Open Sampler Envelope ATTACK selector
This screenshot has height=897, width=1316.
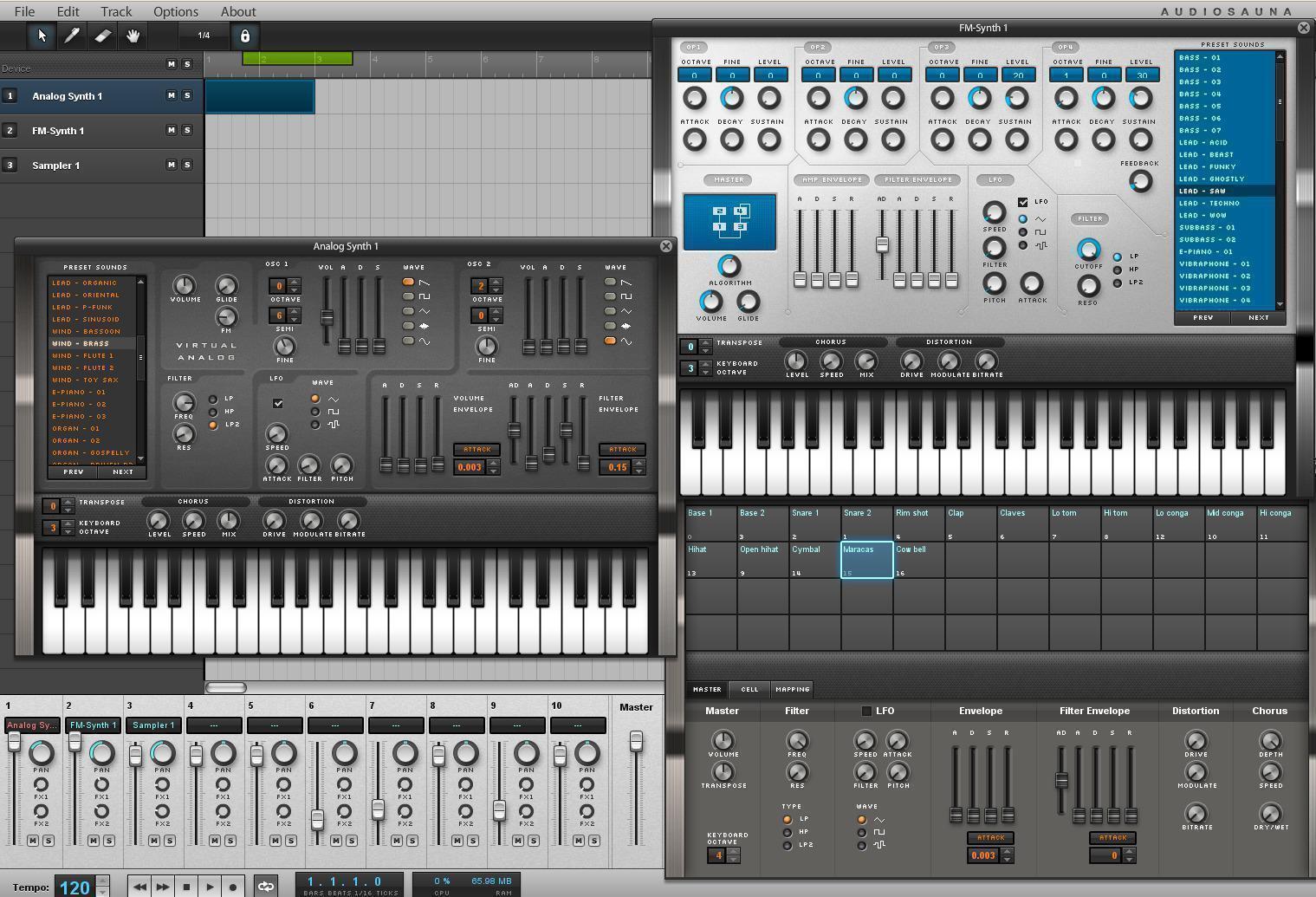tap(990, 837)
